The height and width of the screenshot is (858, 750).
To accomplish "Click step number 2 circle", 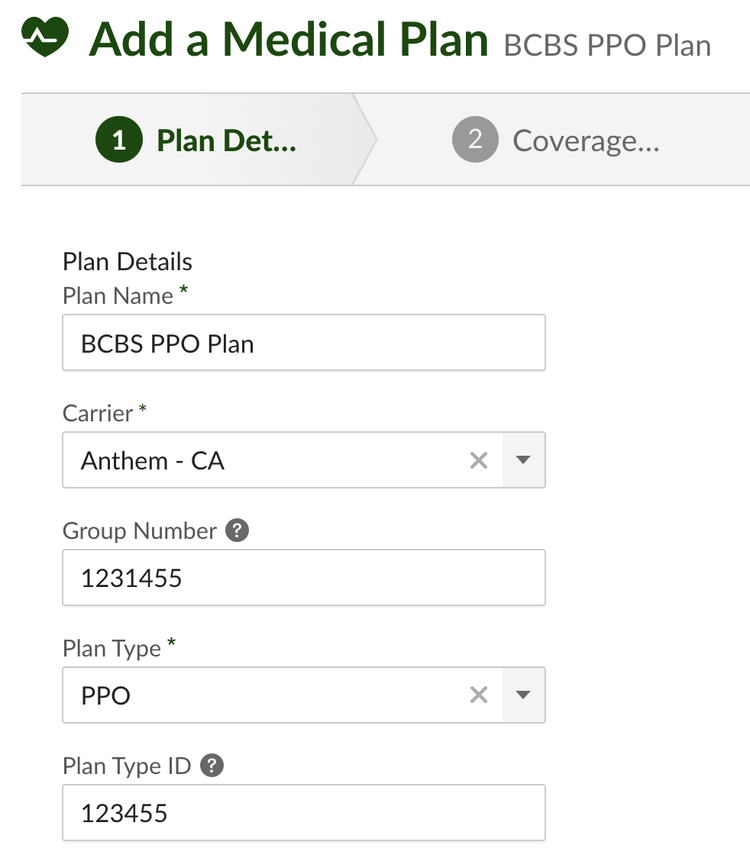I will point(475,140).
